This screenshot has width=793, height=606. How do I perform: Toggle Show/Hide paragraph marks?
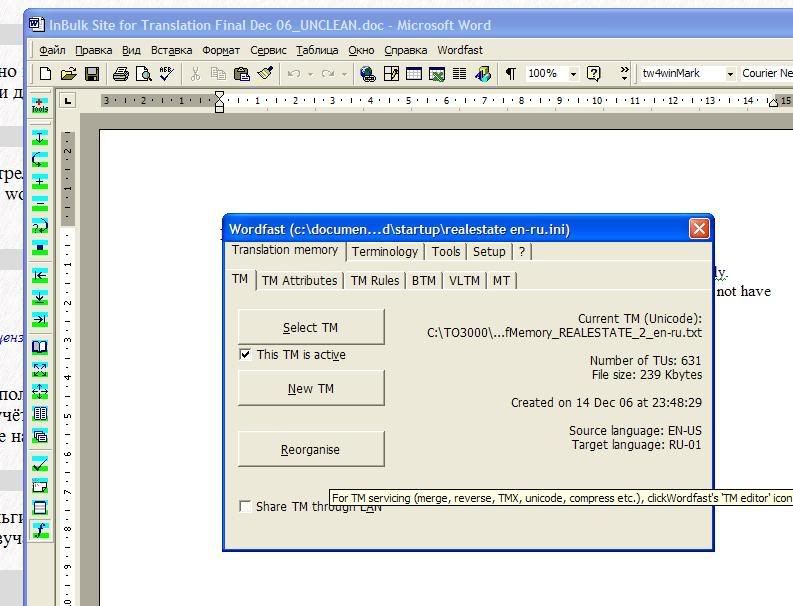[x=511, y=74]
